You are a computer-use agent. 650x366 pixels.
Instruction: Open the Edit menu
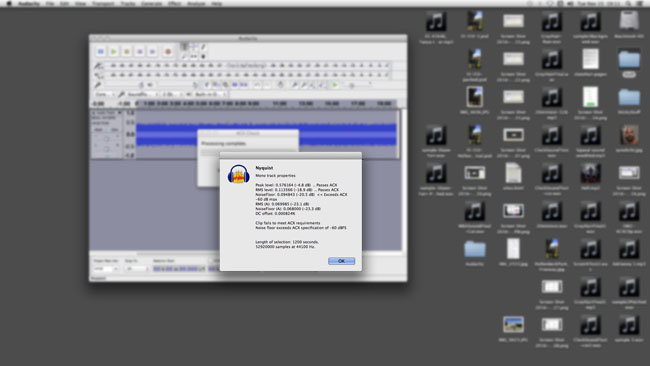click(64, 3)
